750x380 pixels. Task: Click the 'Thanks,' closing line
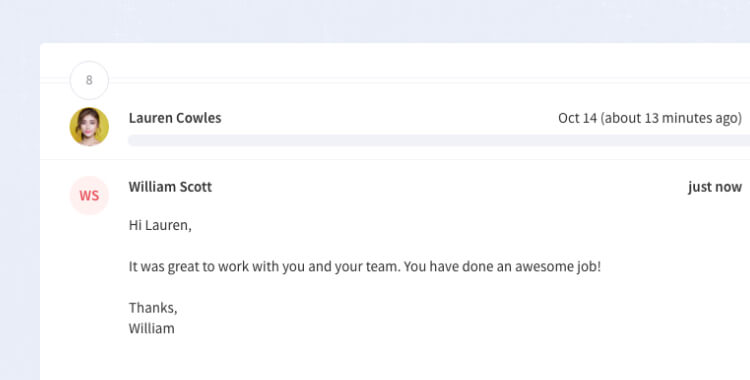153,308
